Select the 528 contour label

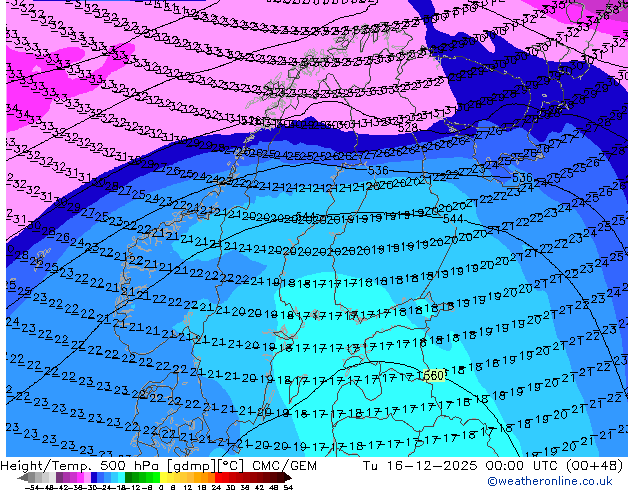(407, 127)
